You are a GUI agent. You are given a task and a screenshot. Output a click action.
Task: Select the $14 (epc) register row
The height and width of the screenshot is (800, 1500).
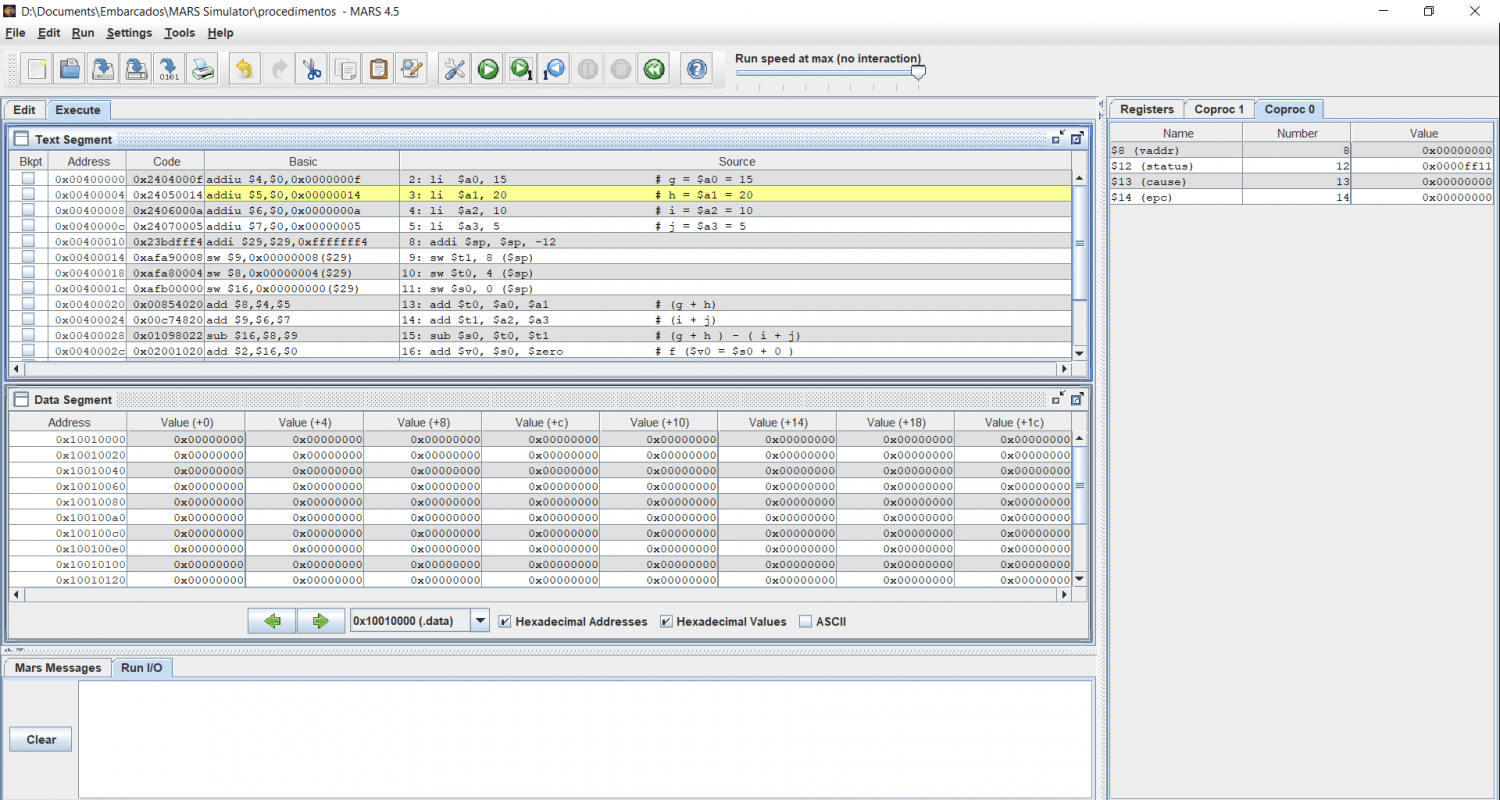tap(1302, 198)
